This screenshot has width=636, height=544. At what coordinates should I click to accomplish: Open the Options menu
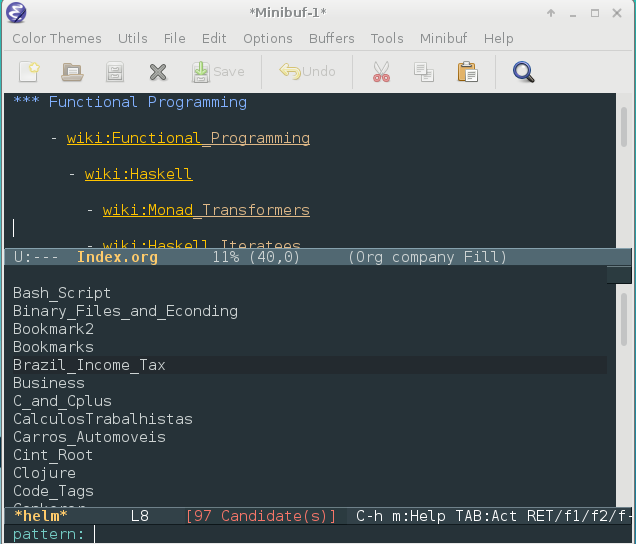click(x=268, y=39)
